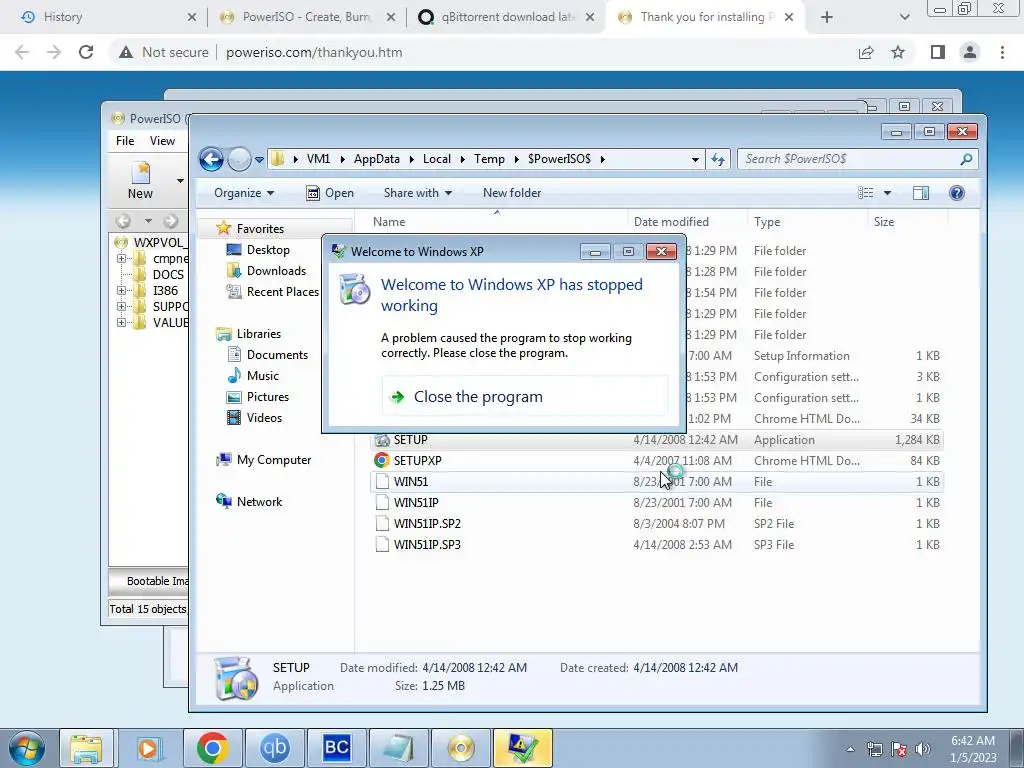The height and width of the screenshot is (768, 1024).
Task: Select the WIN51IP.SP2 file
Action: (656, 523)
